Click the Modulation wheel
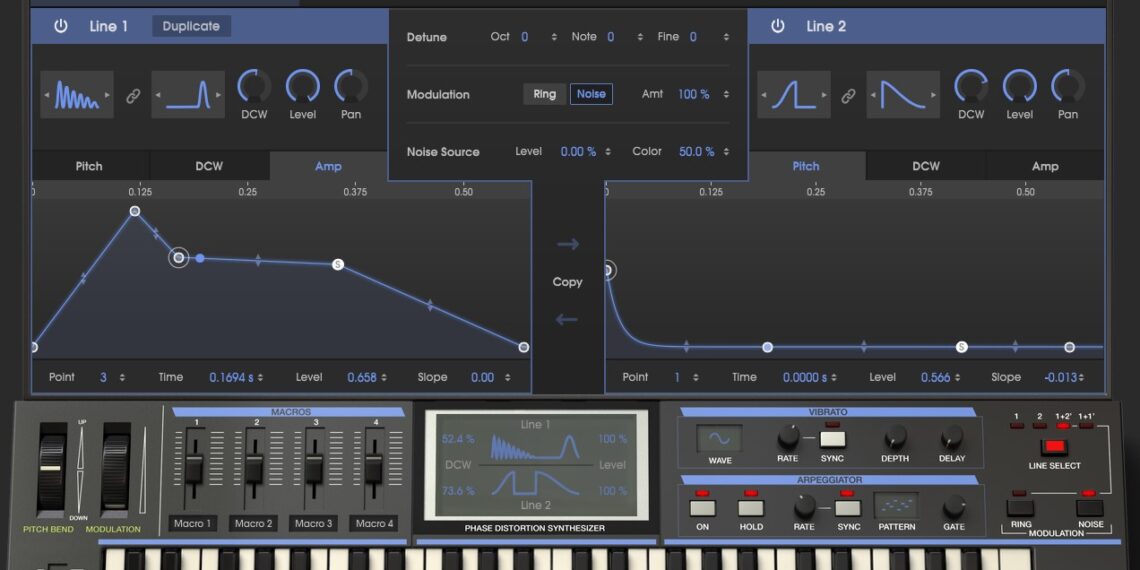The image size is (1140, 570). (x=116, y=469)
